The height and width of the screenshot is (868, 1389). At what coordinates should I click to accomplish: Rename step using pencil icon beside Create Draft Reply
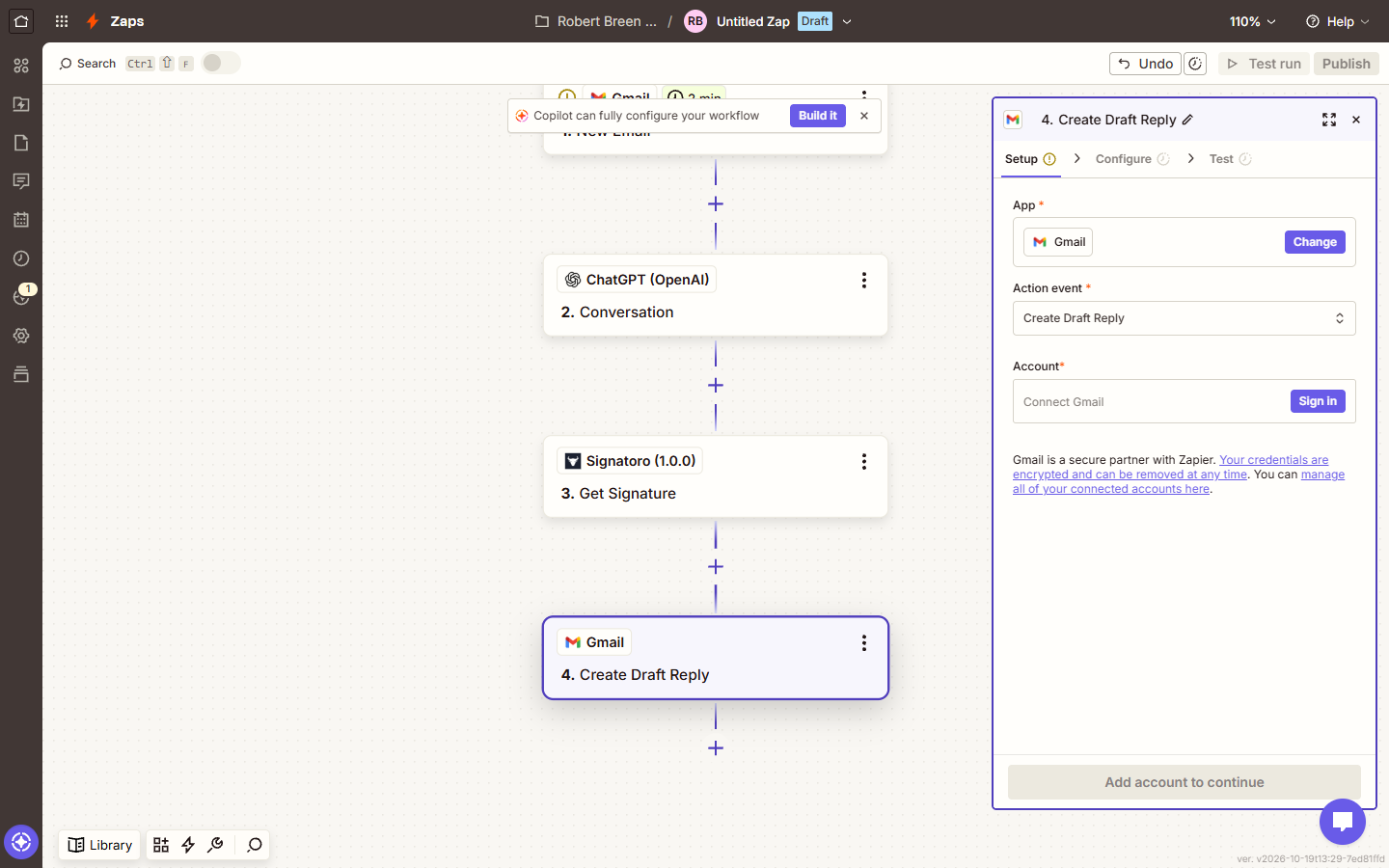1188,120
